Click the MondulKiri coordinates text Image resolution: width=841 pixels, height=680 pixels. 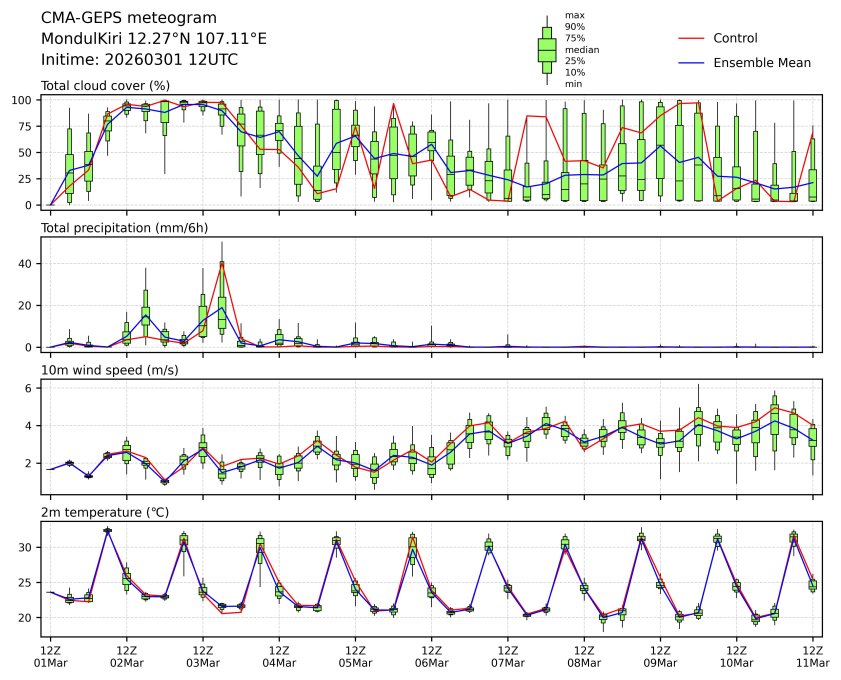click(153, 39)
